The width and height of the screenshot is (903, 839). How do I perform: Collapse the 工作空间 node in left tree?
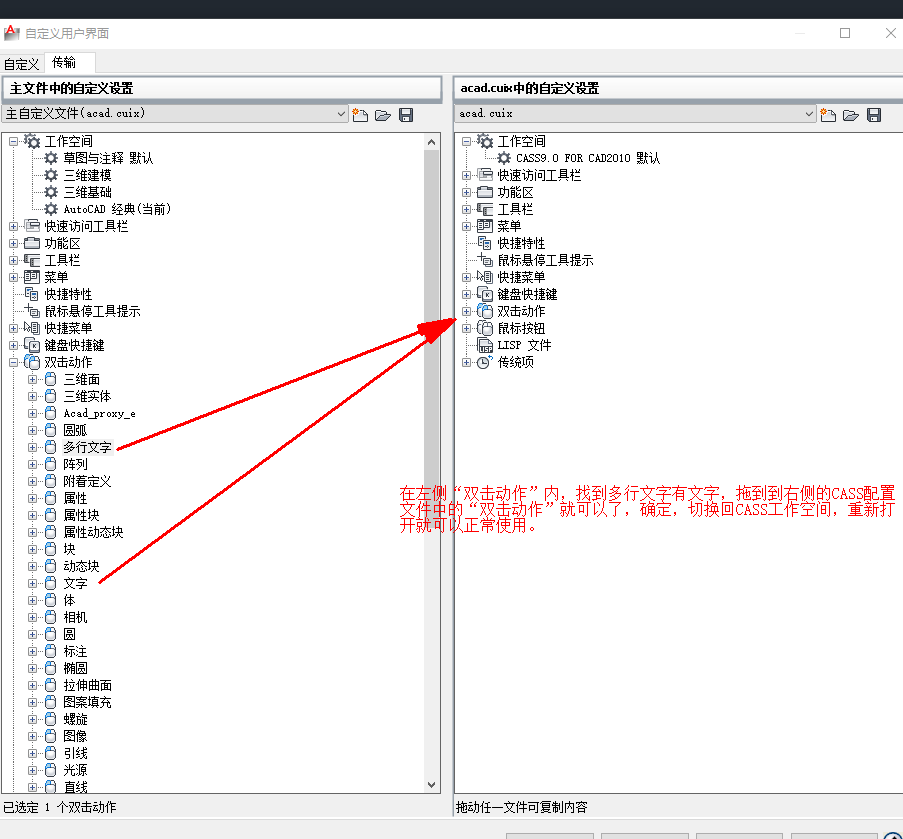click(x=14, y=141)
